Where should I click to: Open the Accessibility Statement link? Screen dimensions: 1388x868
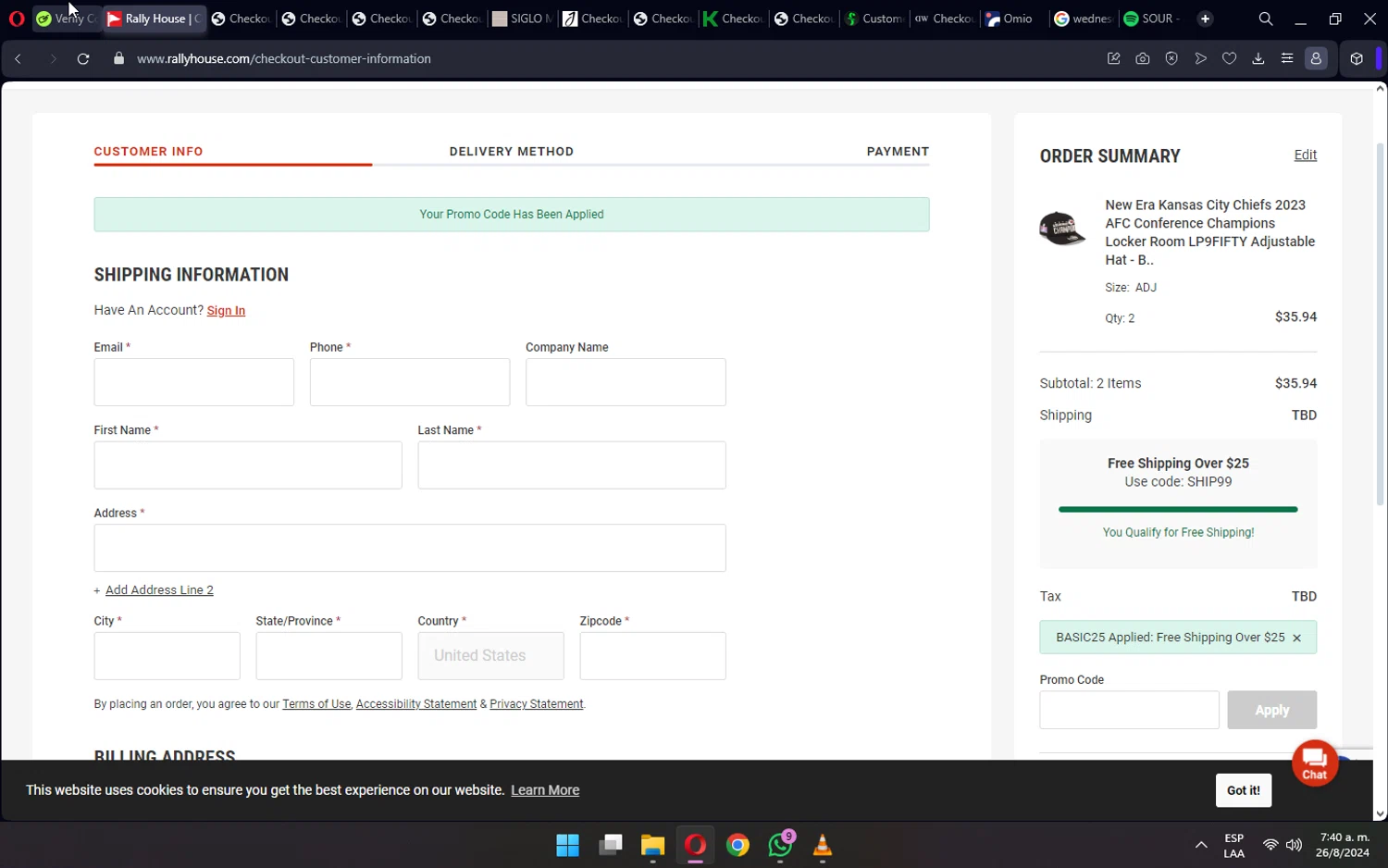pos(416,704)
